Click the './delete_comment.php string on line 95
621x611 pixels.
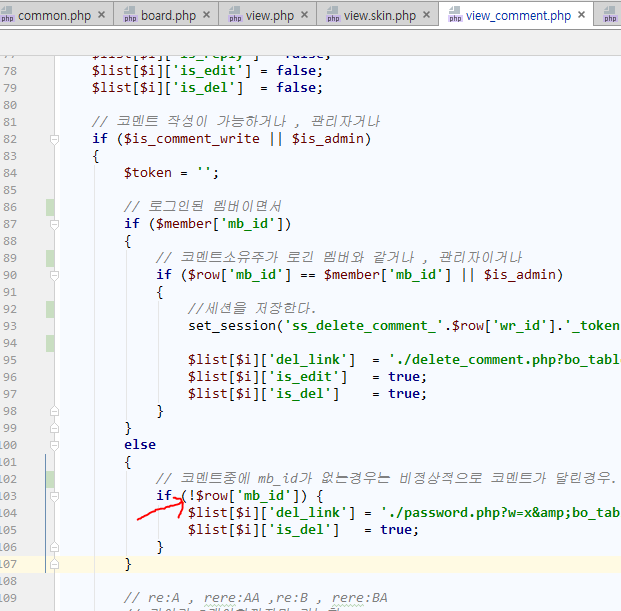(505, 360)
